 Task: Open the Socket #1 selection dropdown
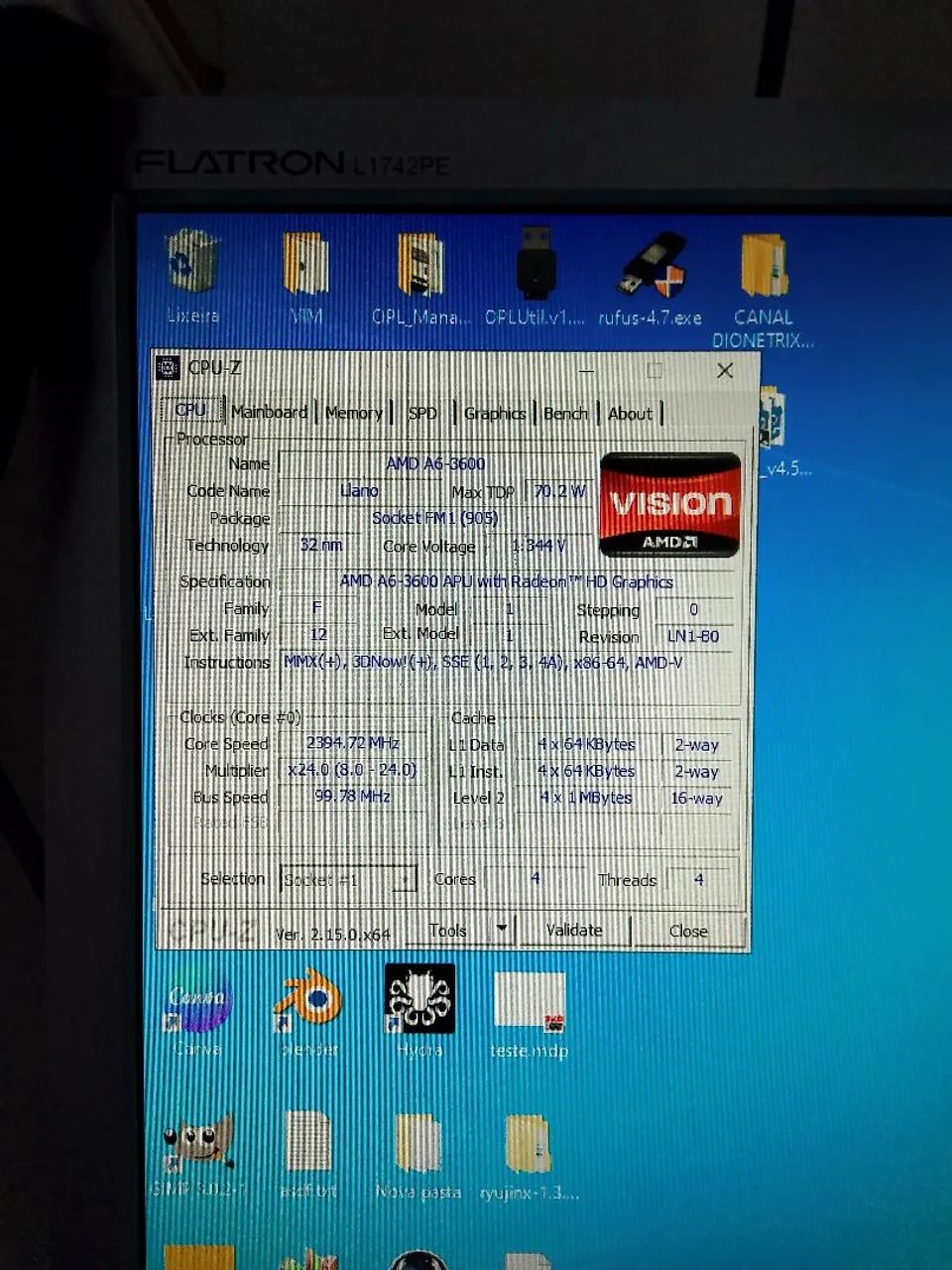tap(349, 879)
